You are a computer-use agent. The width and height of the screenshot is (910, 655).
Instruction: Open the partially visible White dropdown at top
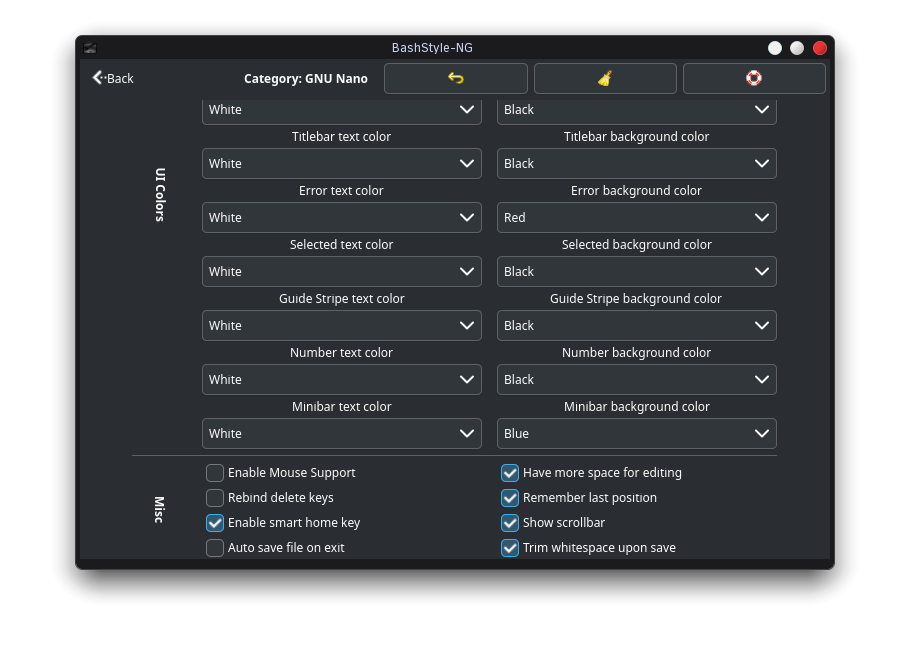[x=342, y=111]
